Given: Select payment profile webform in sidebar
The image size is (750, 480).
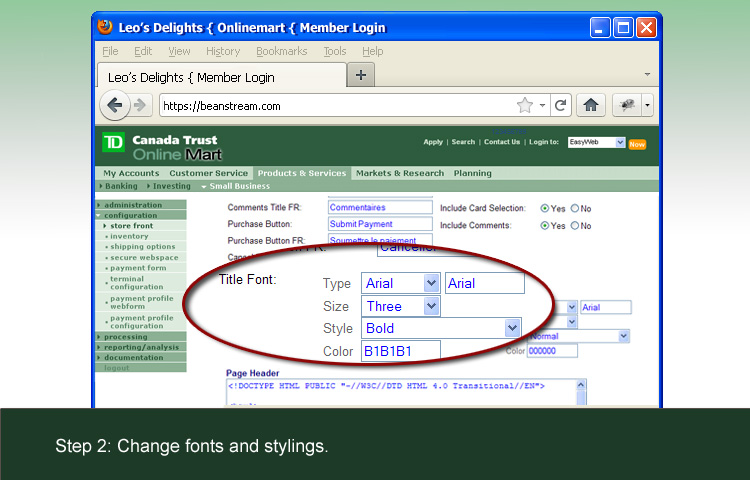Looking at the screenshot, I should click(142, 302).
